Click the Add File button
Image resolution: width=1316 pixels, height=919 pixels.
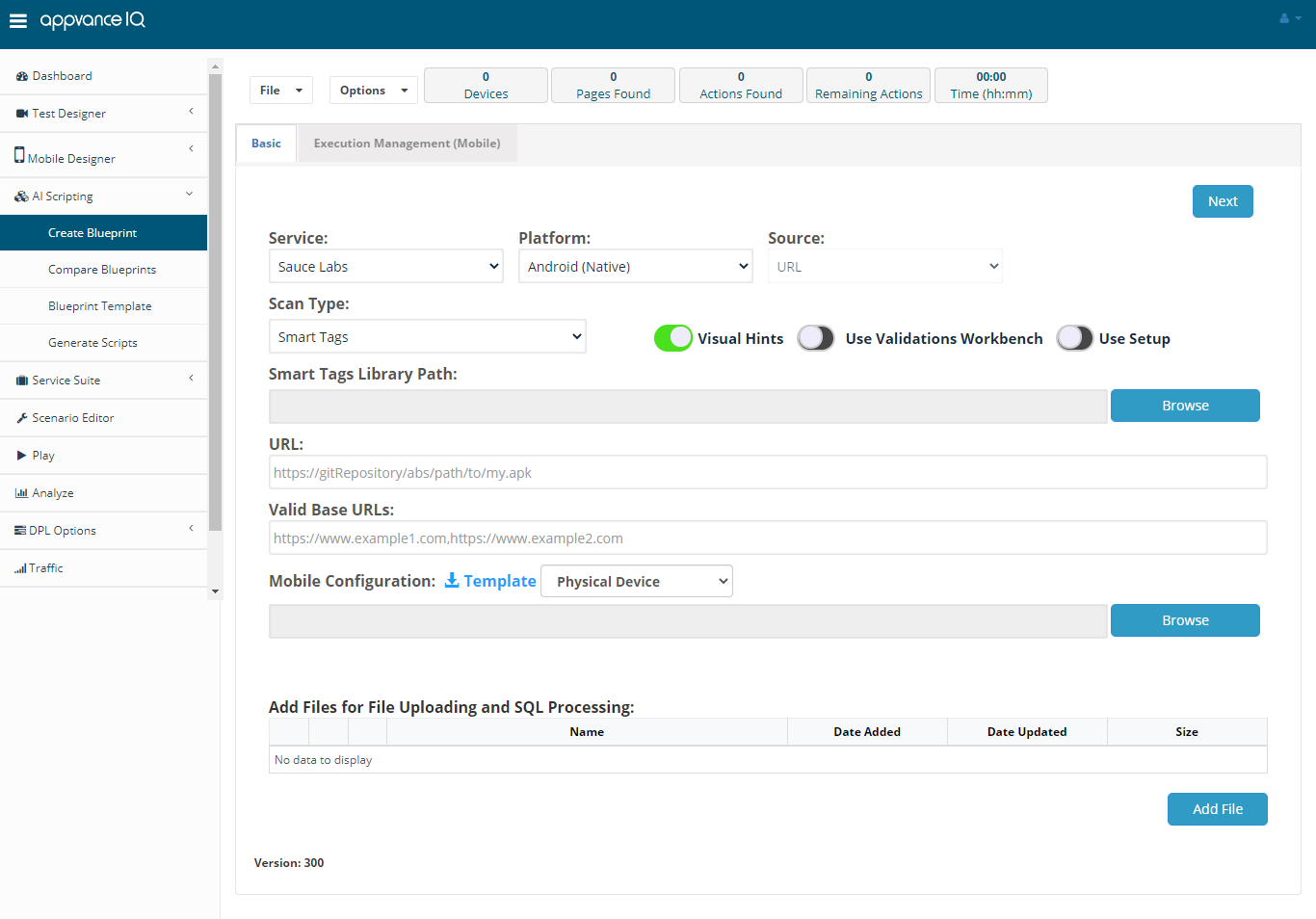[1218, 809]
